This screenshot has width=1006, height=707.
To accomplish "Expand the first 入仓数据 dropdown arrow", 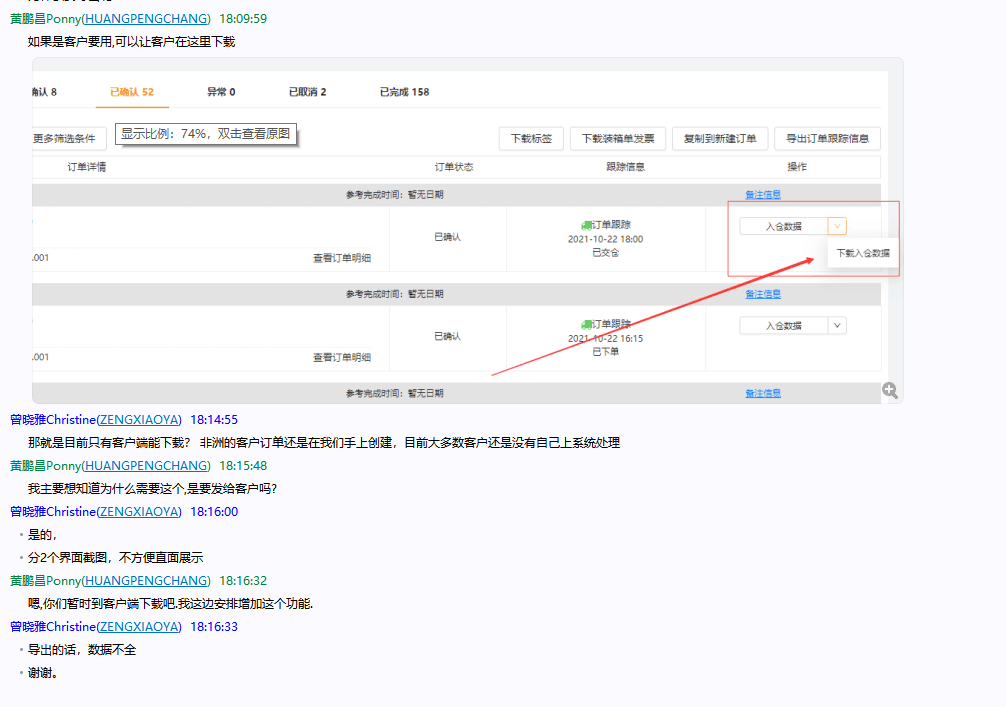I will click(x=837, y=226).
